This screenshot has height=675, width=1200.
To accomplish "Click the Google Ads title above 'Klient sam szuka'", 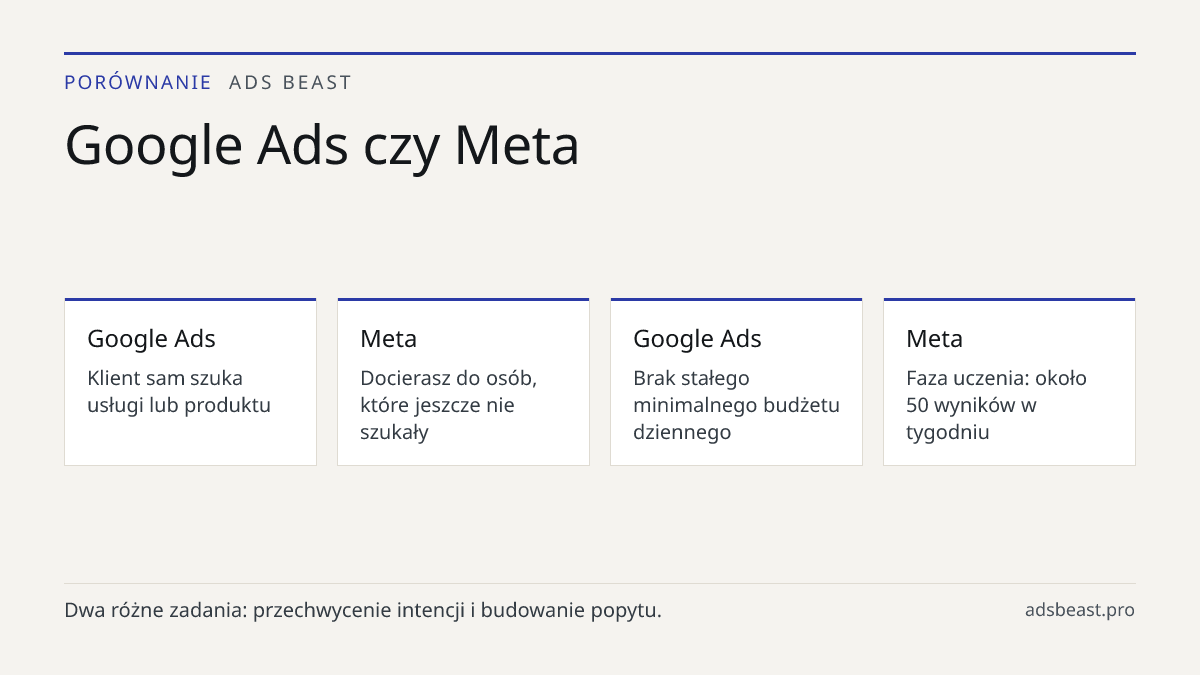I will pyautogui.click(x=151, y=339).
